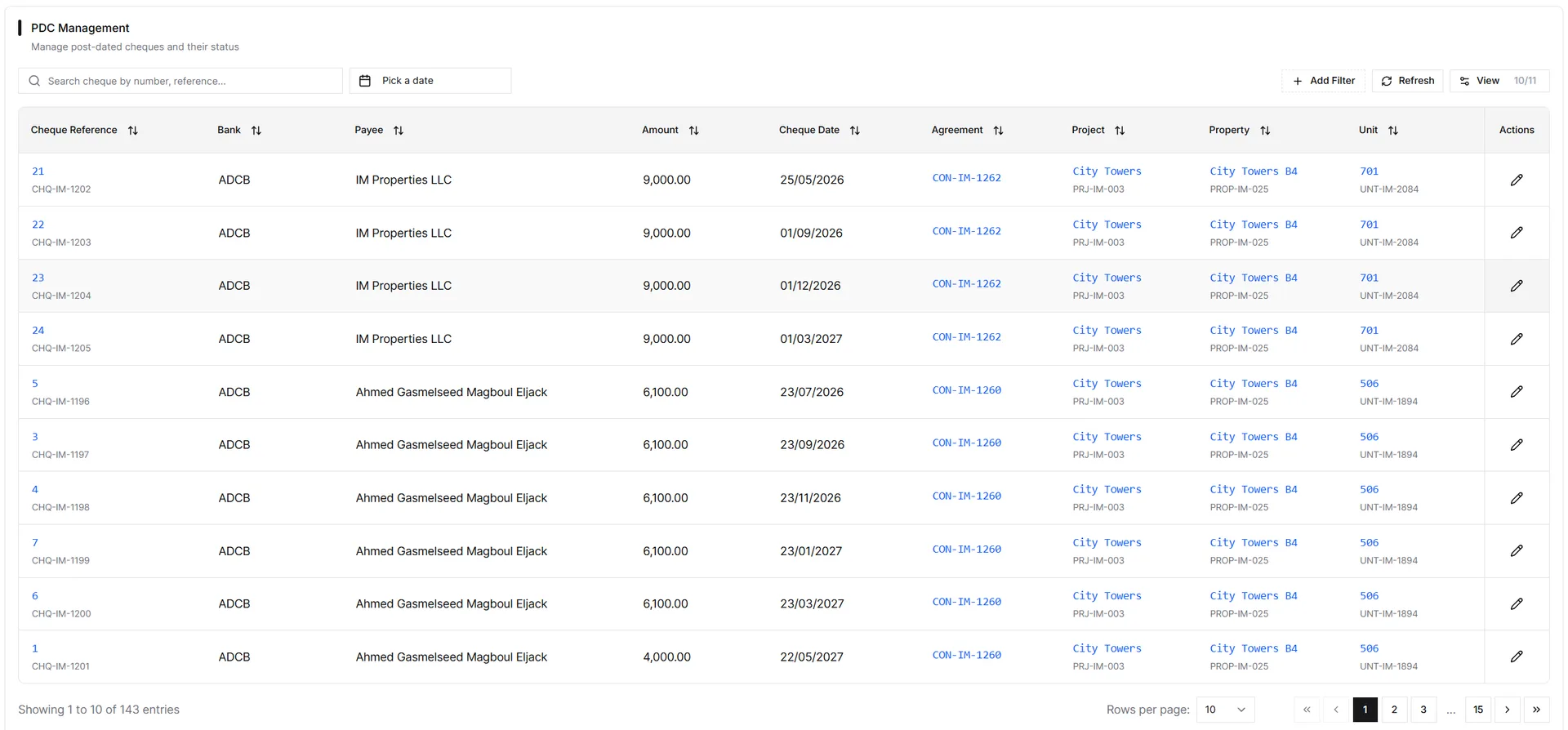This screenshot has width=1568, height=730.
Task: Click cheque date 25/05/2026
Action: pyautogui.click(x=812, y=180)
